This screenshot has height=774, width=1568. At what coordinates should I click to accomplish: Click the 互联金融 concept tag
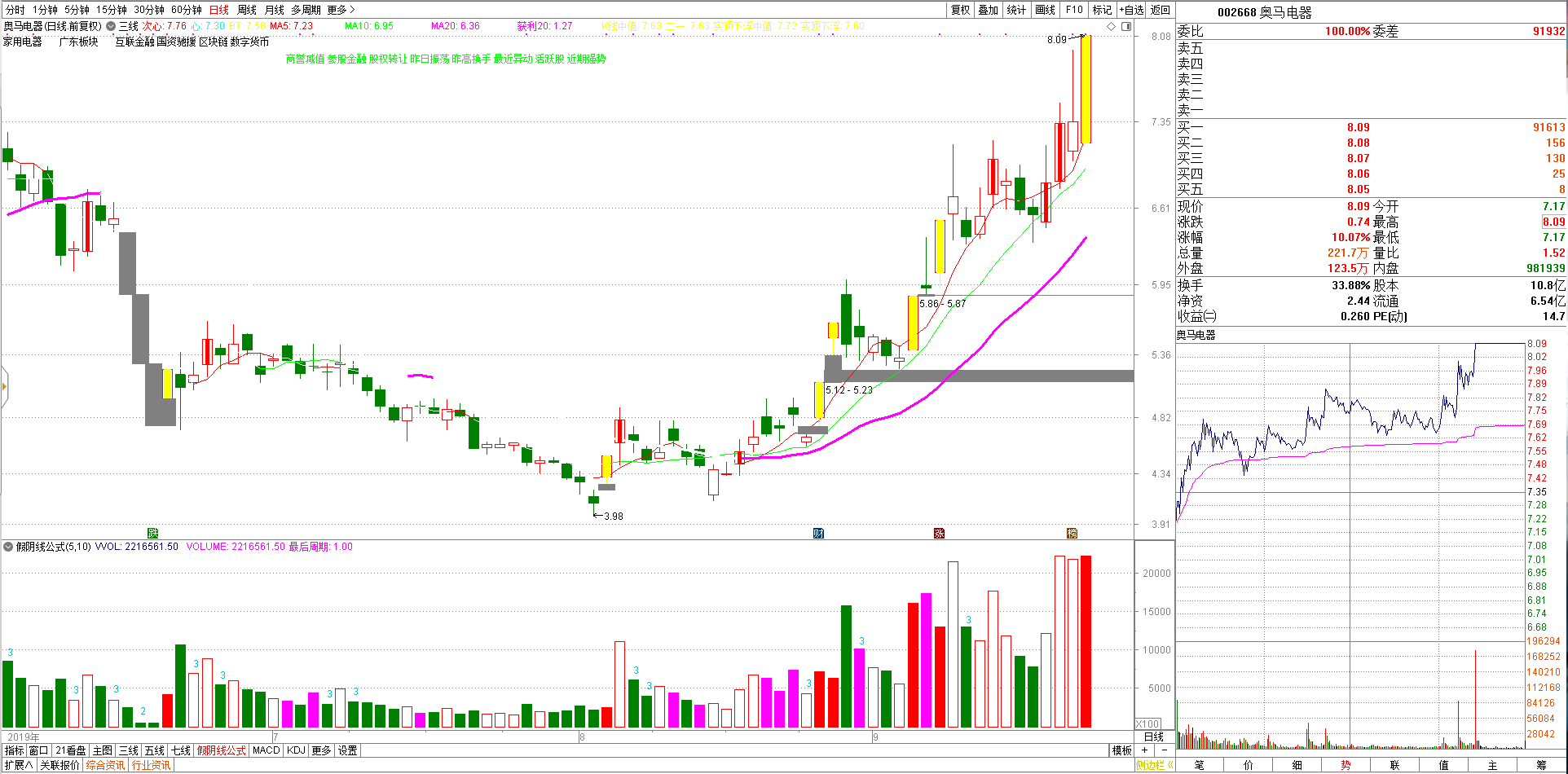(x=134, y=42)
